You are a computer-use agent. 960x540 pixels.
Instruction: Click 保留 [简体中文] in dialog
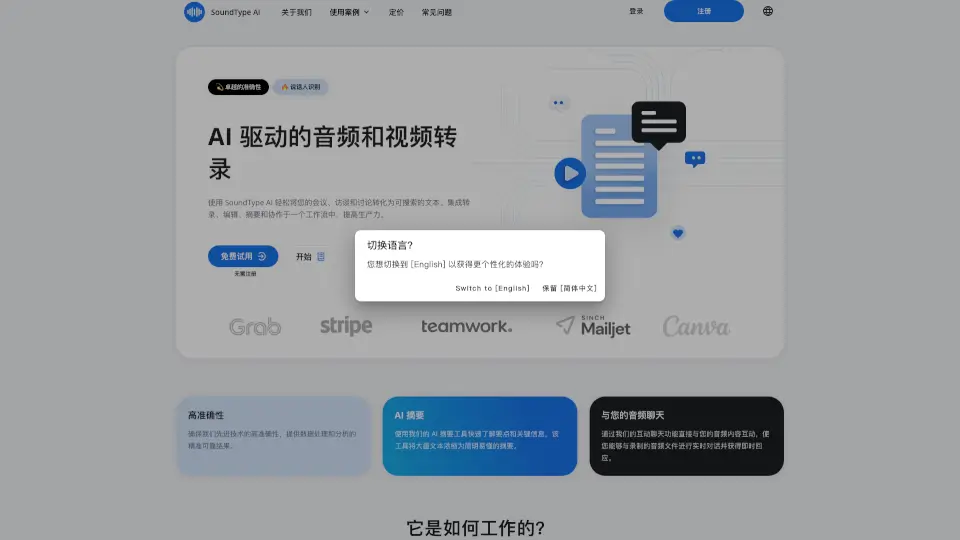(x=569, y=288)
